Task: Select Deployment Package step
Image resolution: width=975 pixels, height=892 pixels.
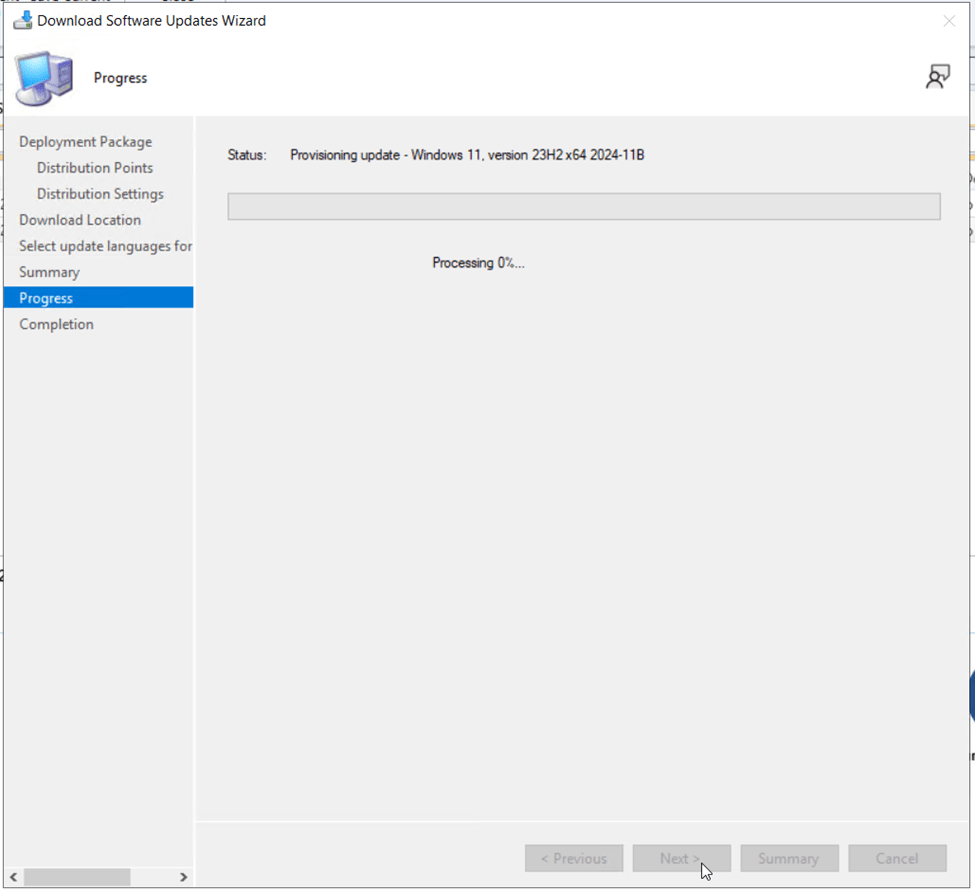Action: click(85, 142)
